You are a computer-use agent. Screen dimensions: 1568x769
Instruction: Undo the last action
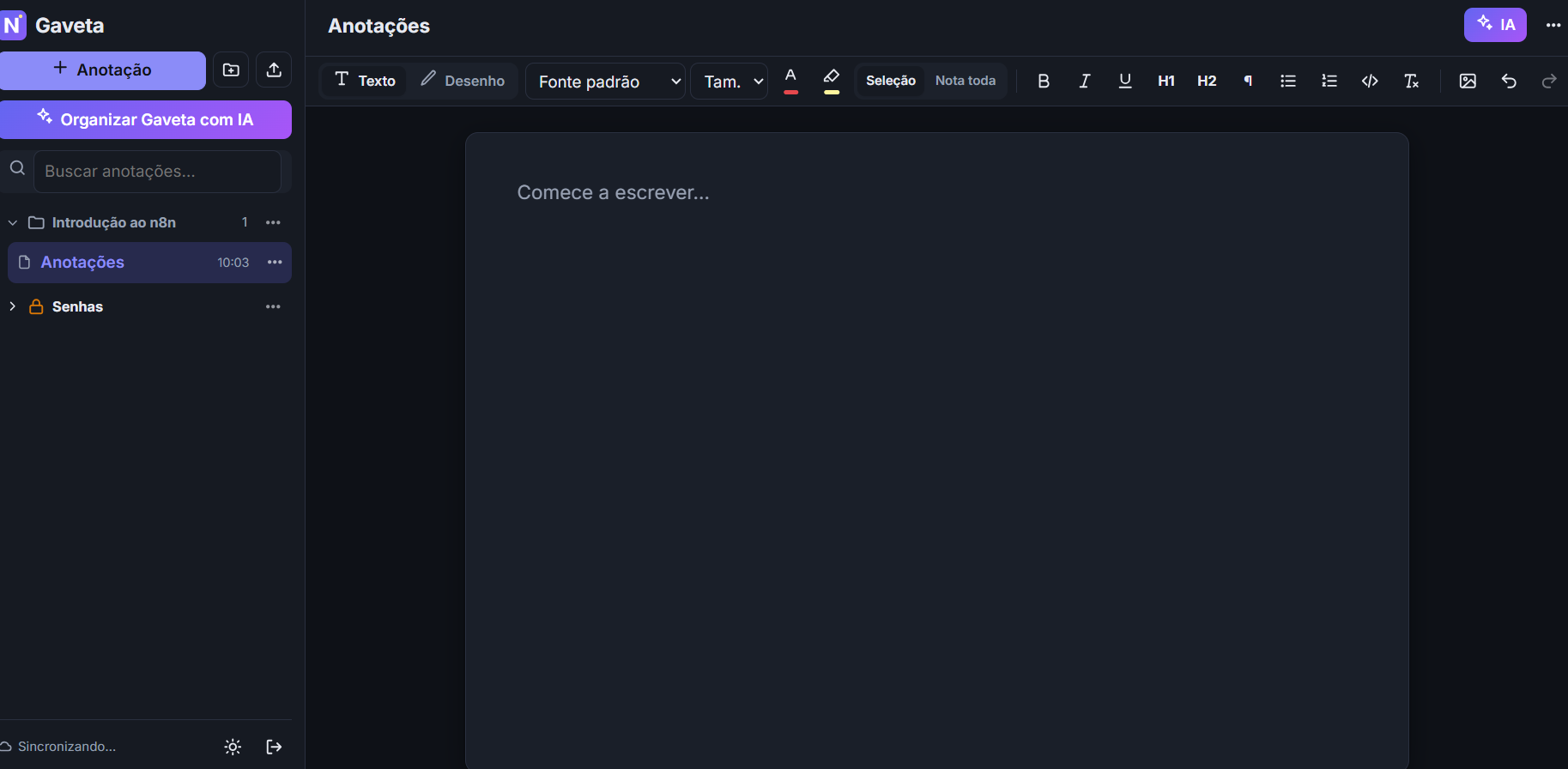(1509, 81)
